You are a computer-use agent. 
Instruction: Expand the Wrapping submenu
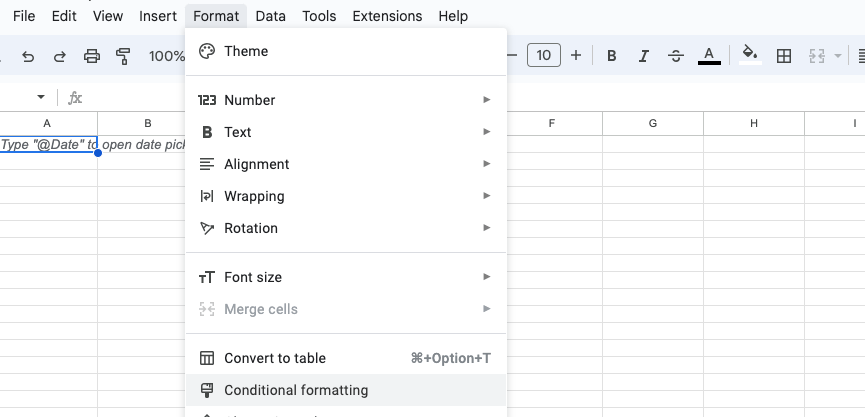[346, 196]
